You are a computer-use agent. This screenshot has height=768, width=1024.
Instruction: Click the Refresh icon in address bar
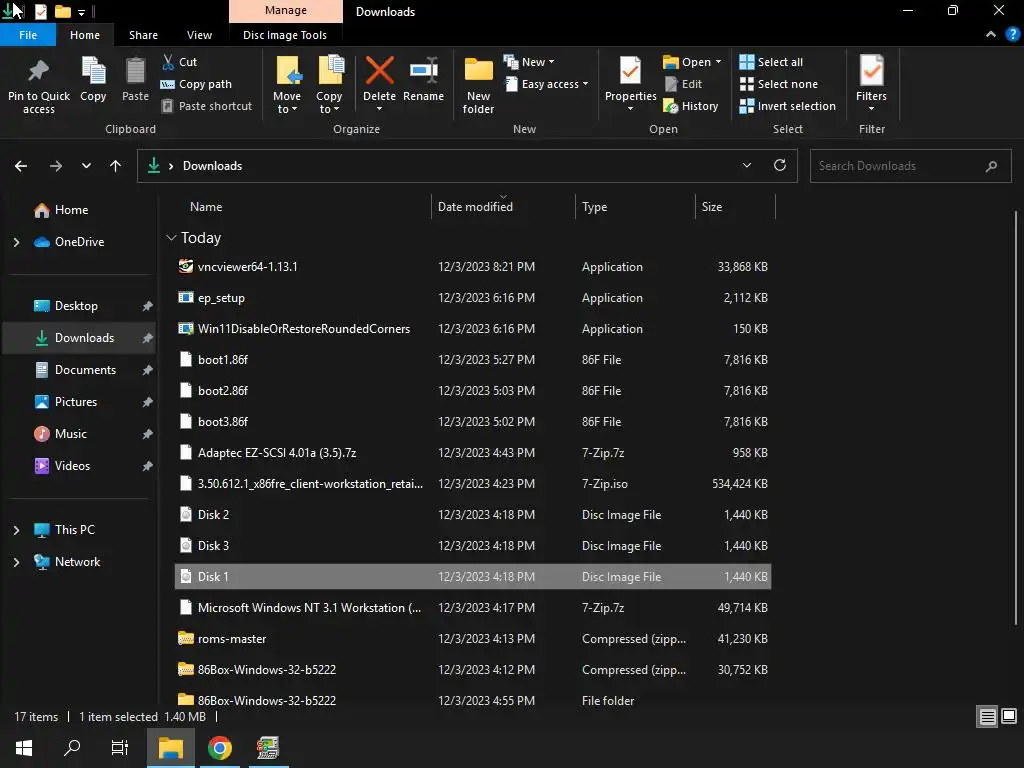(x=780, y=165)
